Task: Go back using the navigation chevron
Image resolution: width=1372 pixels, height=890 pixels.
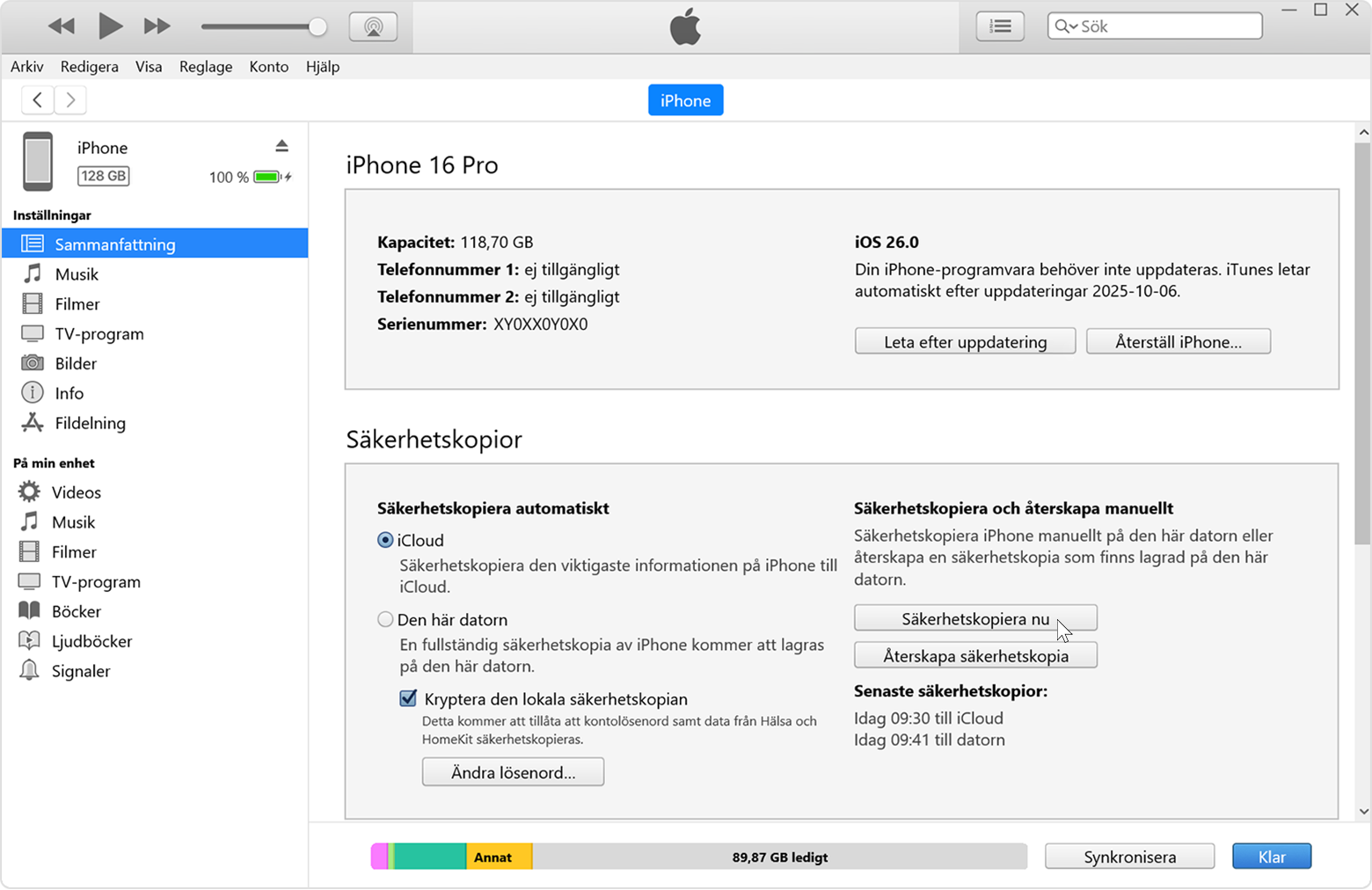Action: click(x=37, y=99)
